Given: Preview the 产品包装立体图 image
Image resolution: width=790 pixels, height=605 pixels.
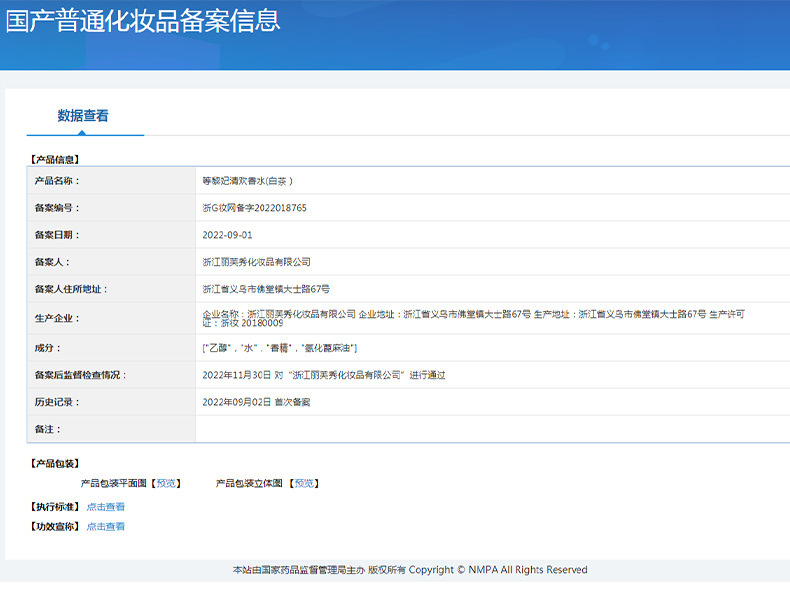Looking at the screenshot, I should 304,483.
